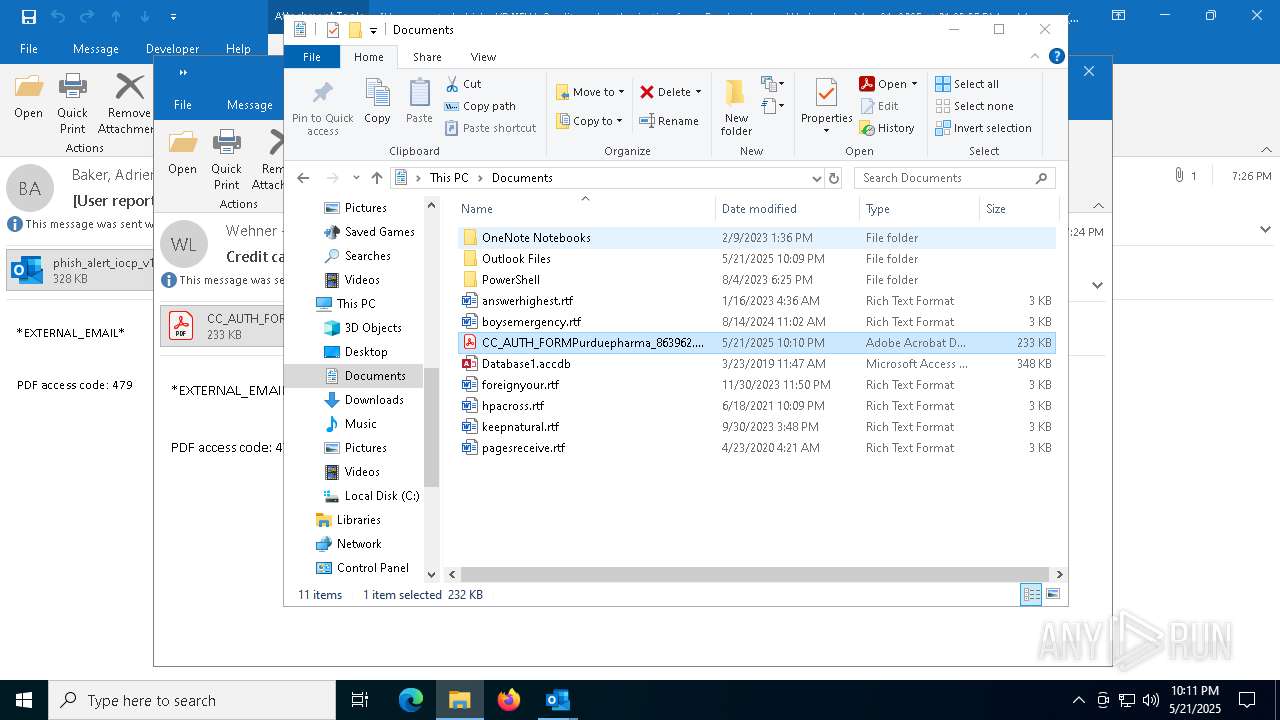Open the Delete dropdown arrow
This screenshot has width=1280, height=720.
click(698, 92)
